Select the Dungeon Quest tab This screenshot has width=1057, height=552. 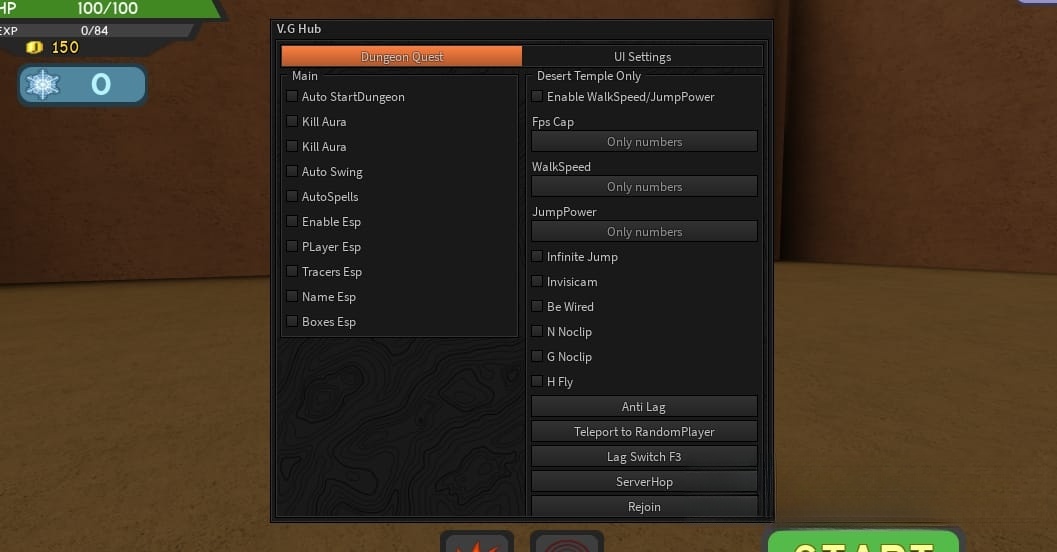tap(402, 57)
